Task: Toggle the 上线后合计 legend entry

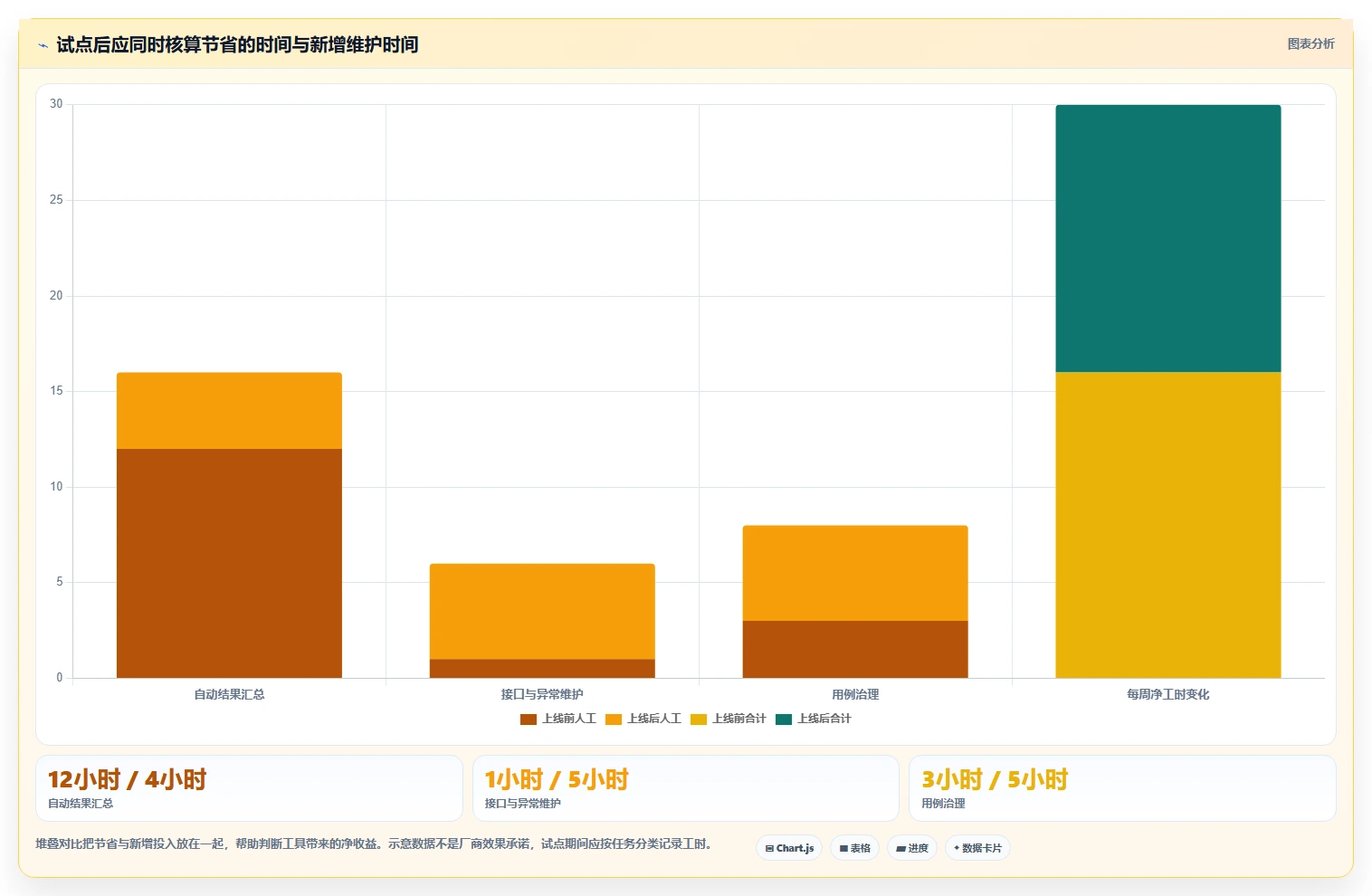Action: [814, 719]
